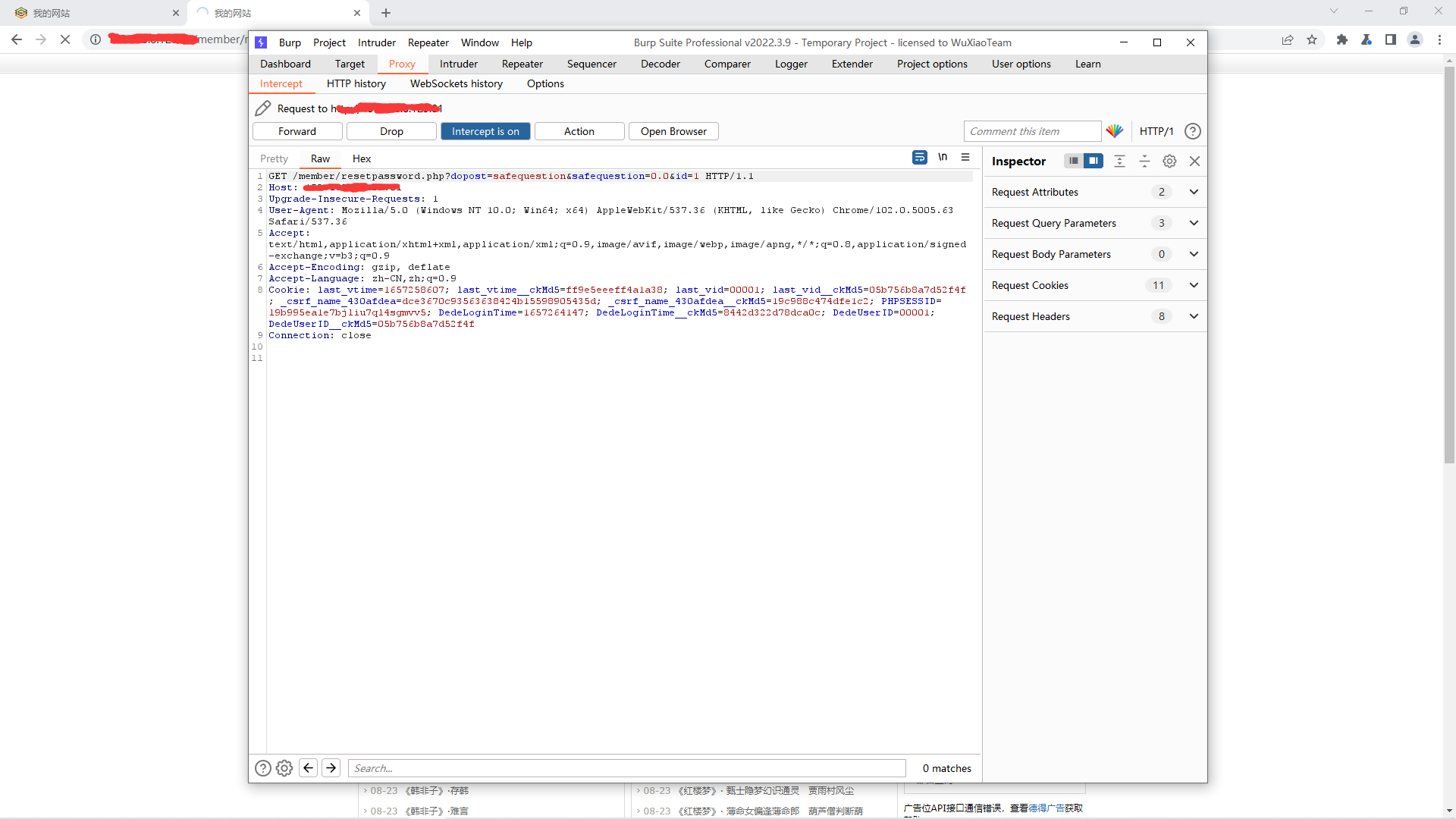Go to previous search match arrow
The image size is (1456, 819).
tap(308, 768)
